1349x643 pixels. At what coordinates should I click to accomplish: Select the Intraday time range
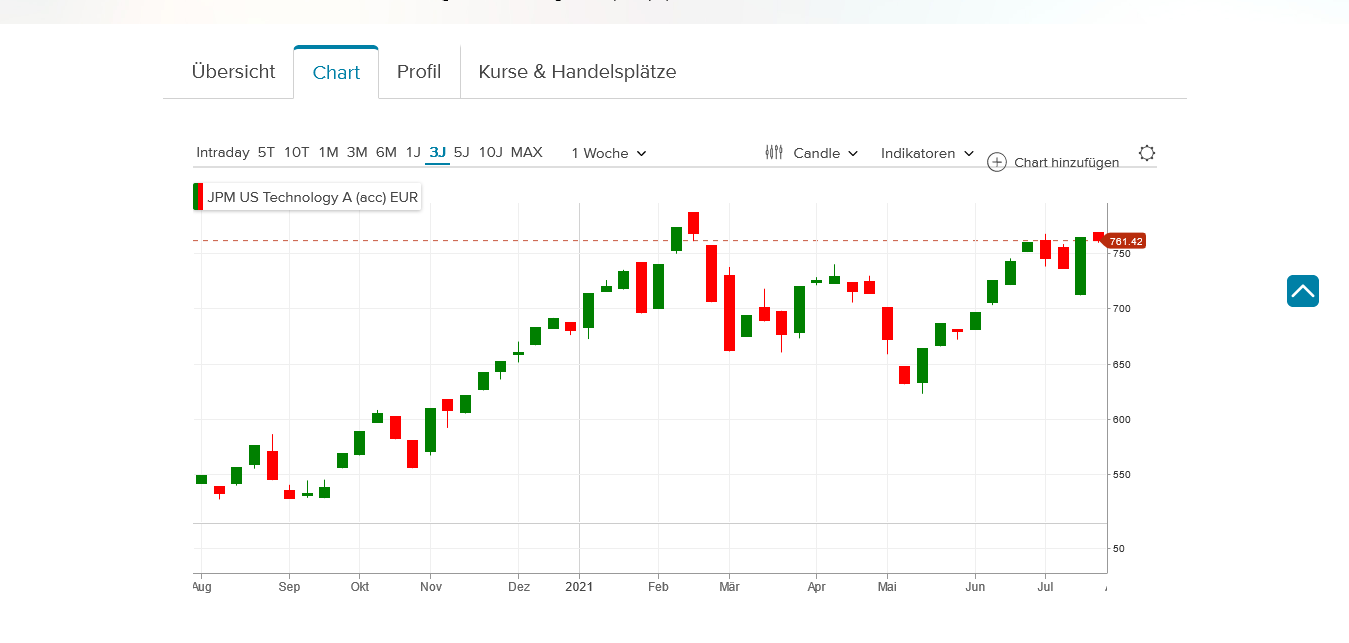click(223, 152)
